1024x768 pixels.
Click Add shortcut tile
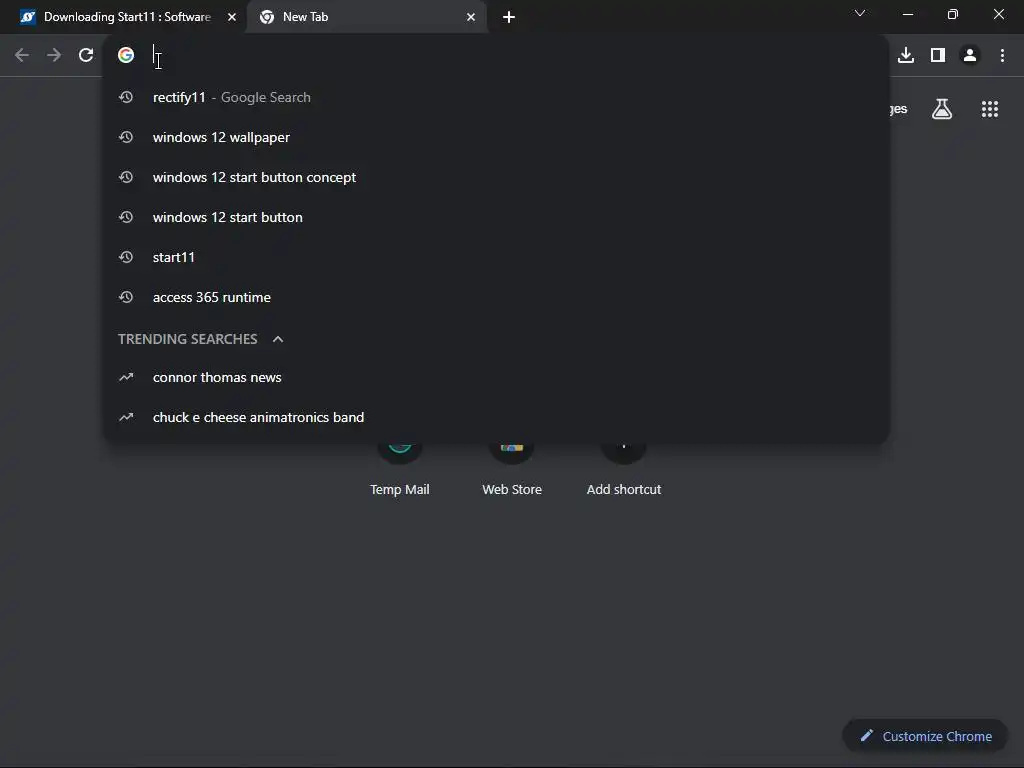pos(624,470)
